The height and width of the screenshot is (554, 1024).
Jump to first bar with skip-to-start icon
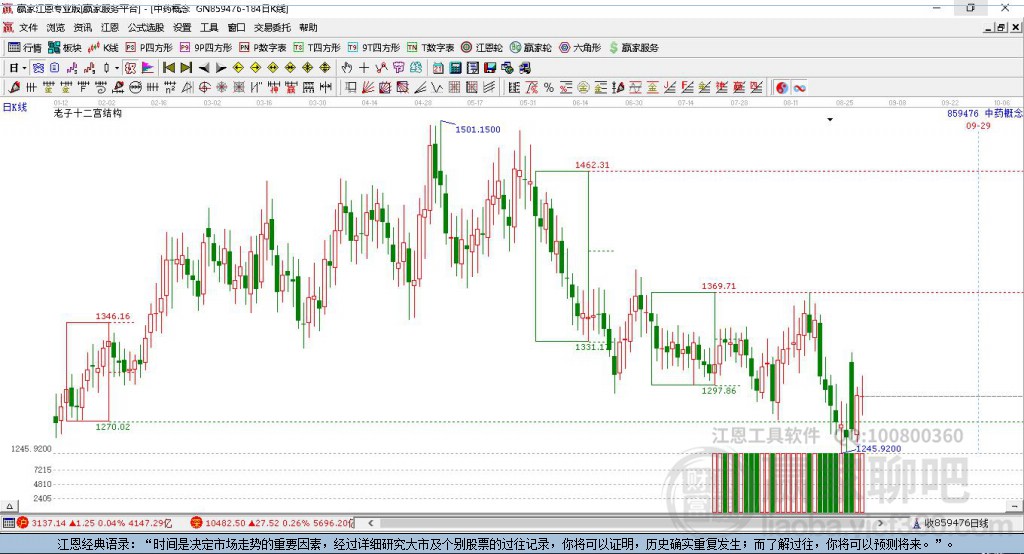[168, 68]
